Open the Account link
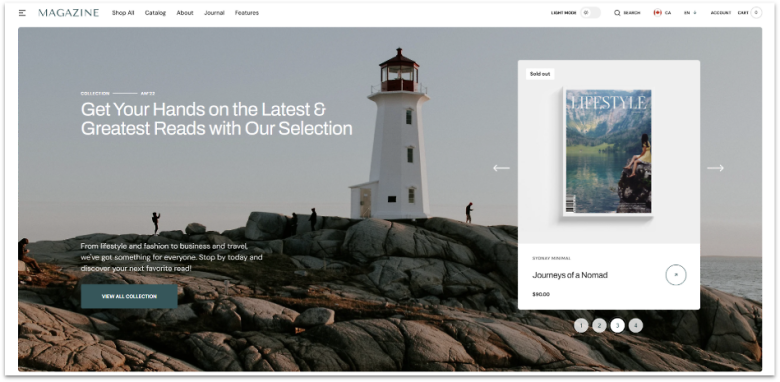 pos(721,13)
